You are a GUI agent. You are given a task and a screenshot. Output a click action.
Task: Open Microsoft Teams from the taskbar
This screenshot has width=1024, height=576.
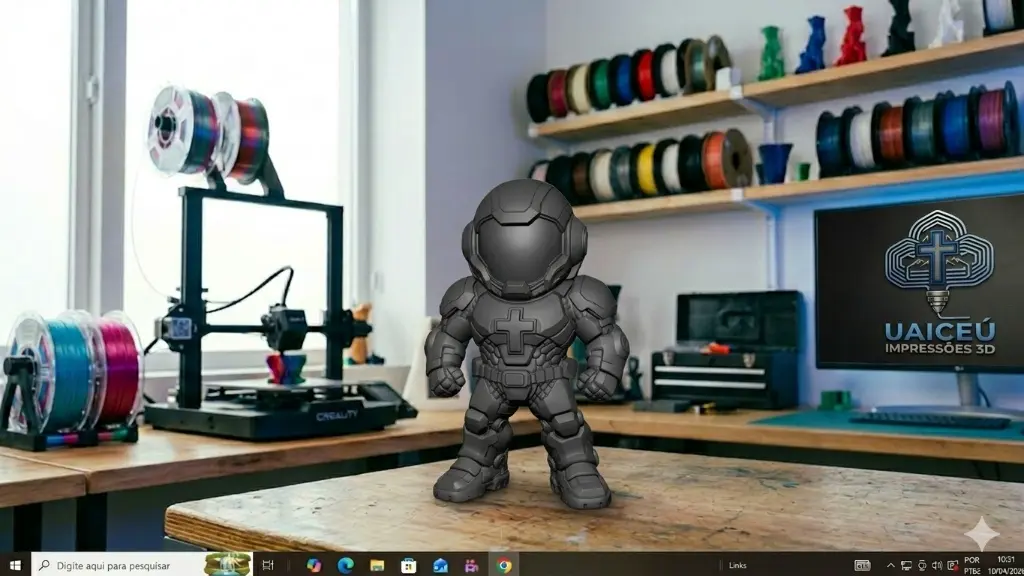point(472,565)
